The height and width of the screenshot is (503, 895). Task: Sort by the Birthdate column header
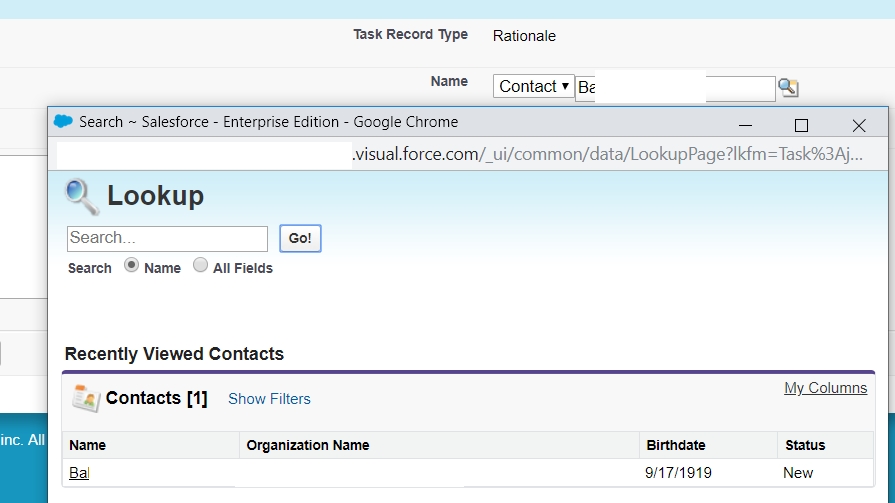[x=675, y=445]
